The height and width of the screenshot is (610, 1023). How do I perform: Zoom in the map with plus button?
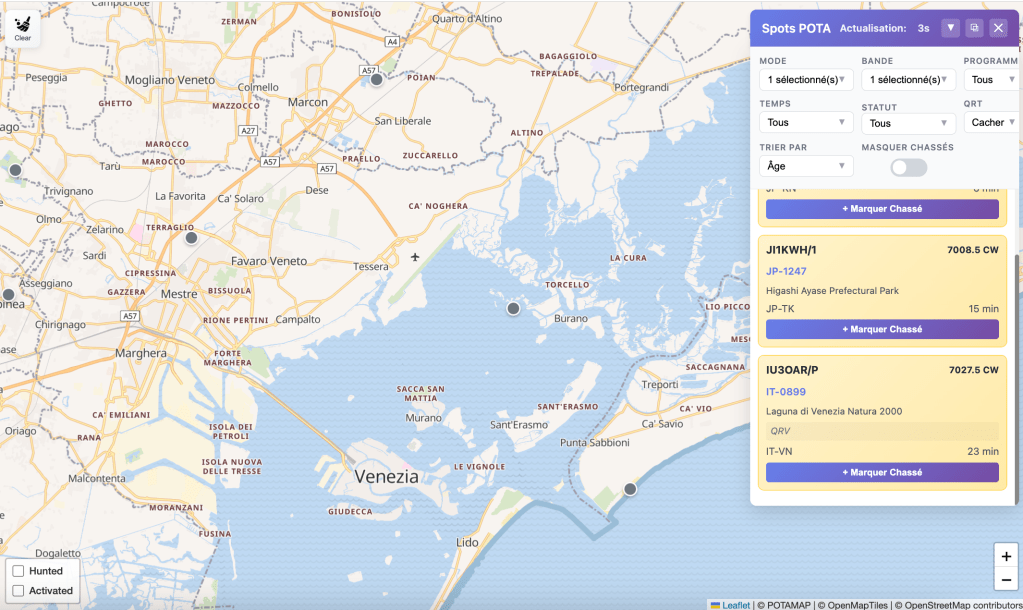coord(1006,556)
